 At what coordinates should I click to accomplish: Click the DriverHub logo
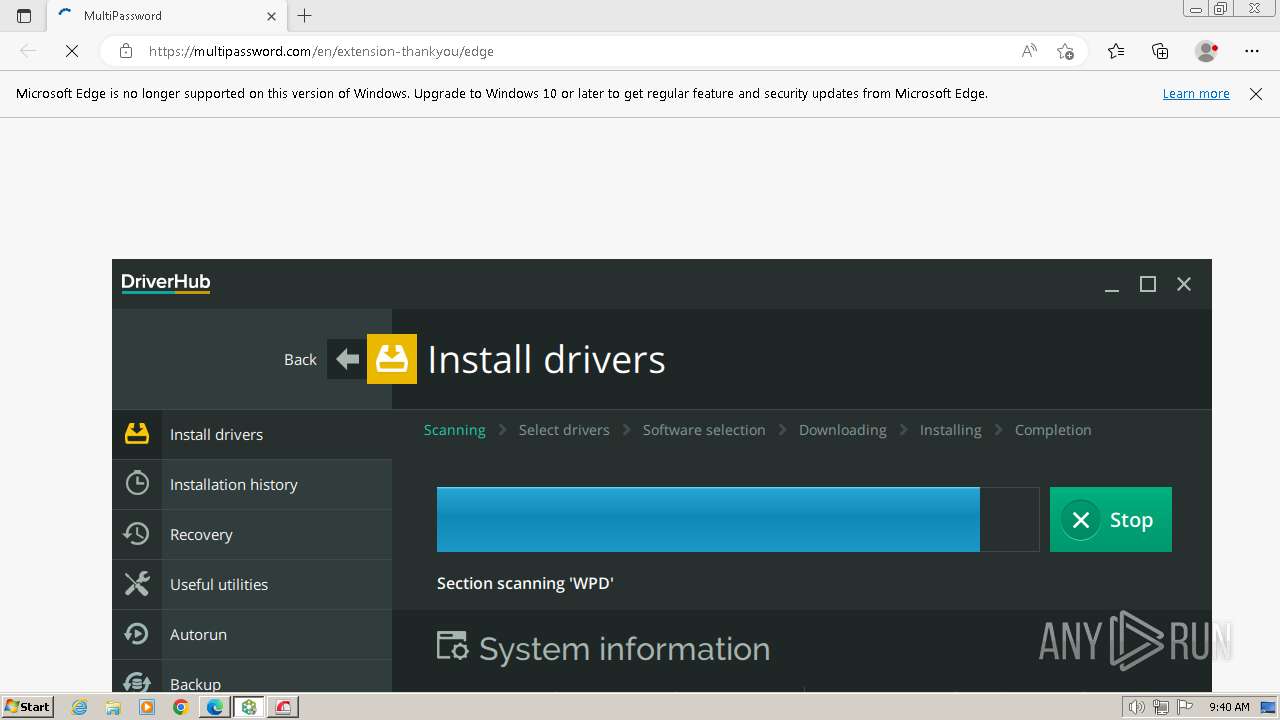point(166,283)
